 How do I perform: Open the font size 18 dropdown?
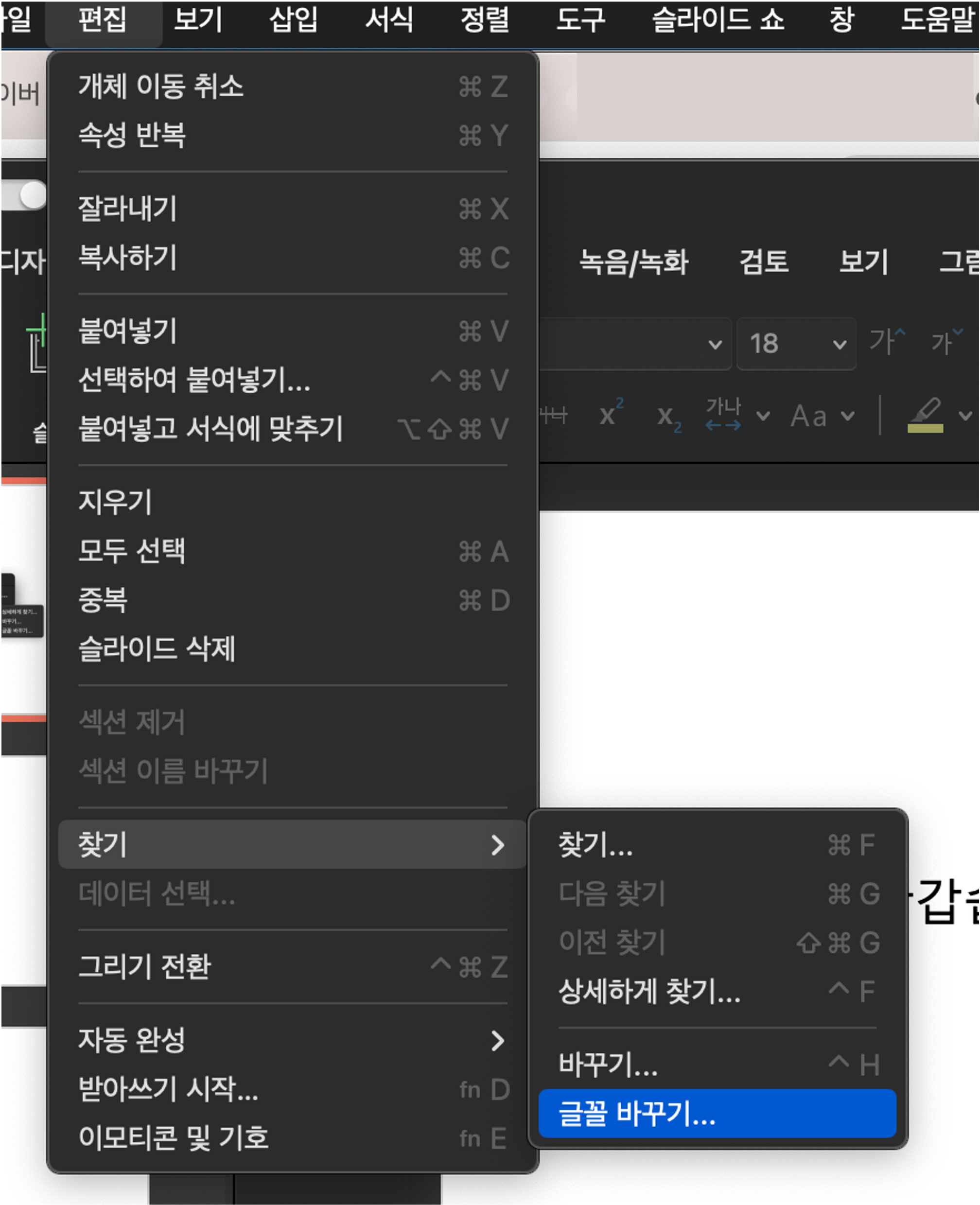840,344
